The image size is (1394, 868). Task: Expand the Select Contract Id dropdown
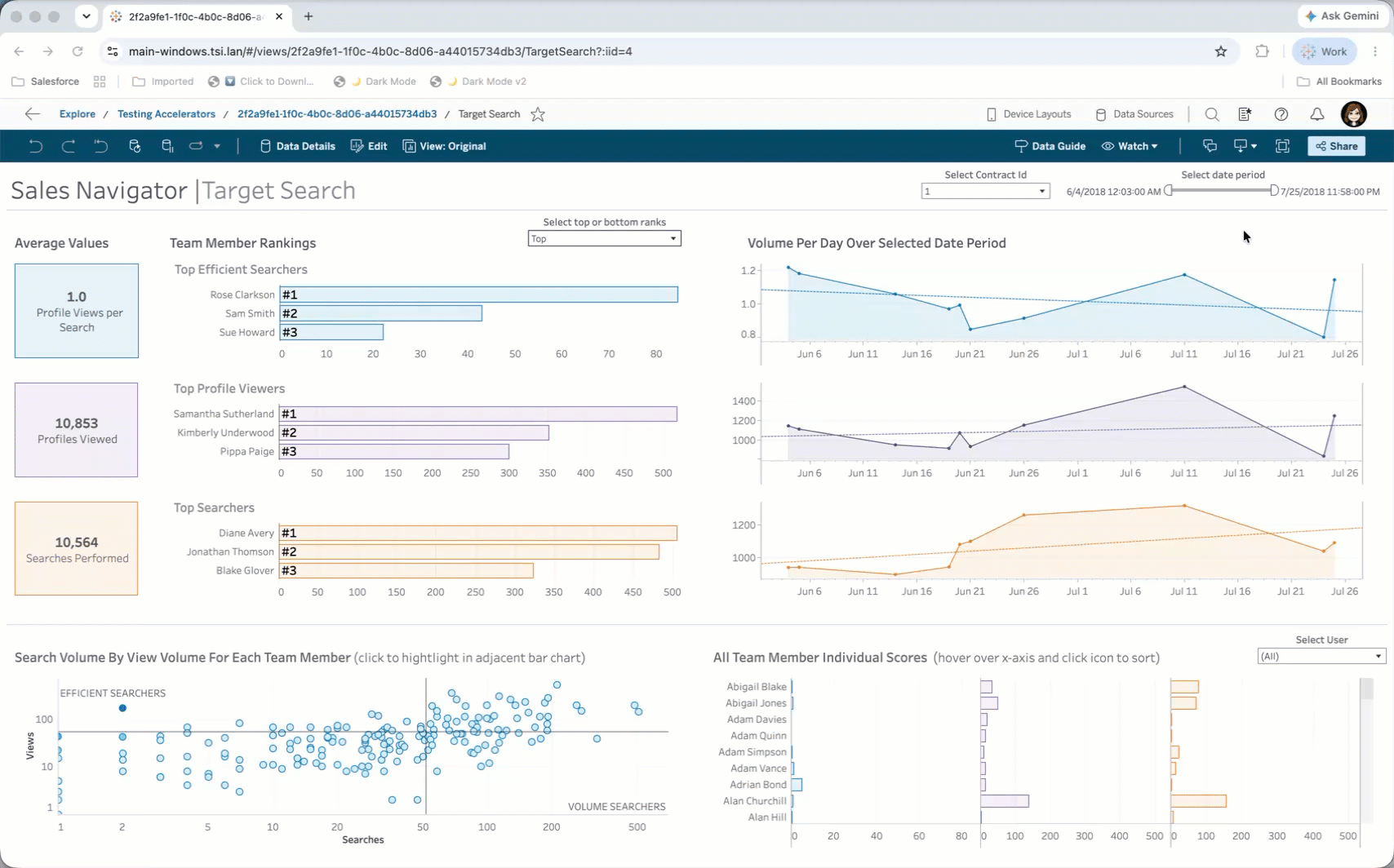(985, 191)
